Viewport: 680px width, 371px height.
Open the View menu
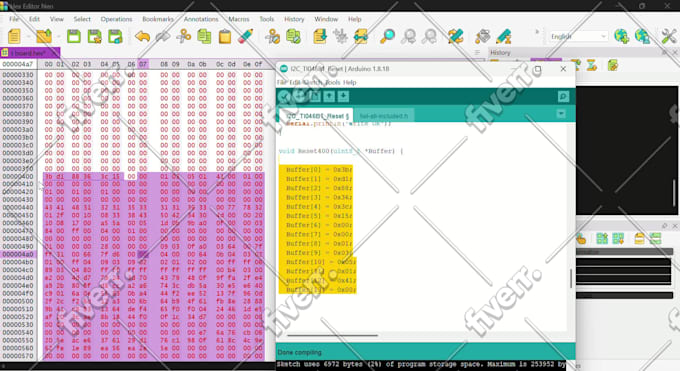click(56, 19)
